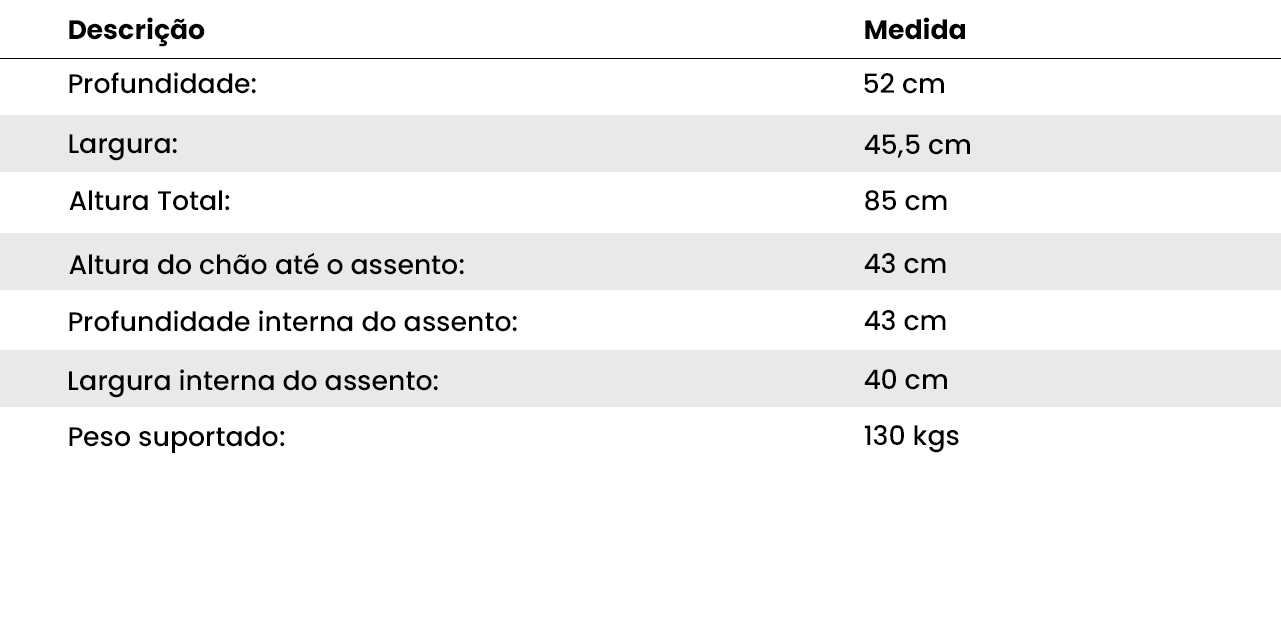Viewport: 1281px width, 638px height.
Task: Select Altura do chão até o assento
Action: click(x=267, y=266)
